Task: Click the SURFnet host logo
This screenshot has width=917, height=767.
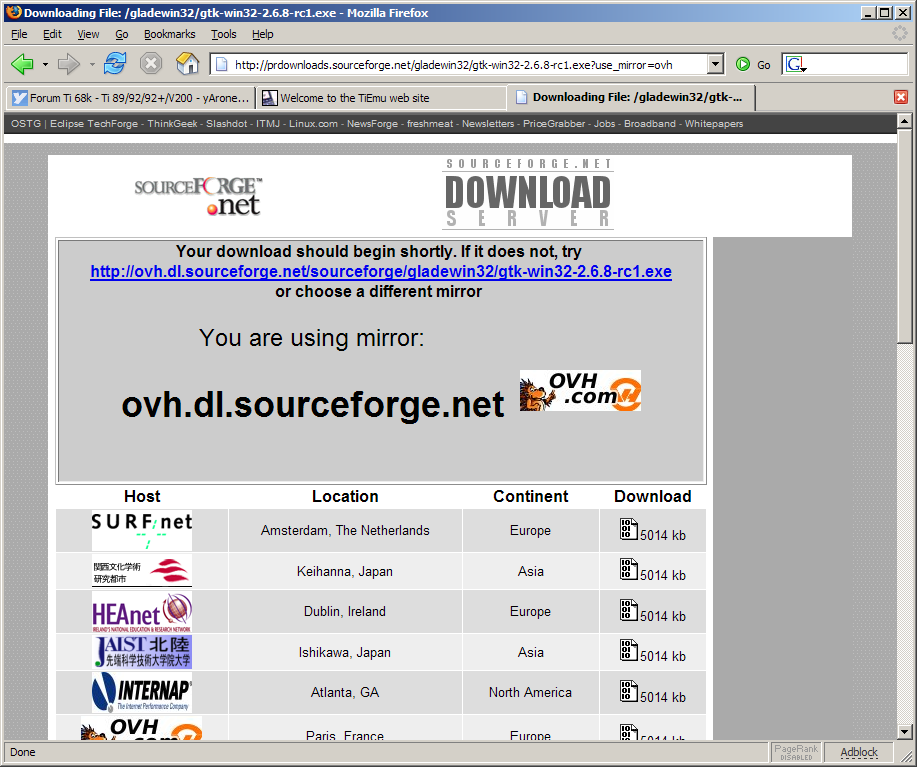Action: (142, 530)
